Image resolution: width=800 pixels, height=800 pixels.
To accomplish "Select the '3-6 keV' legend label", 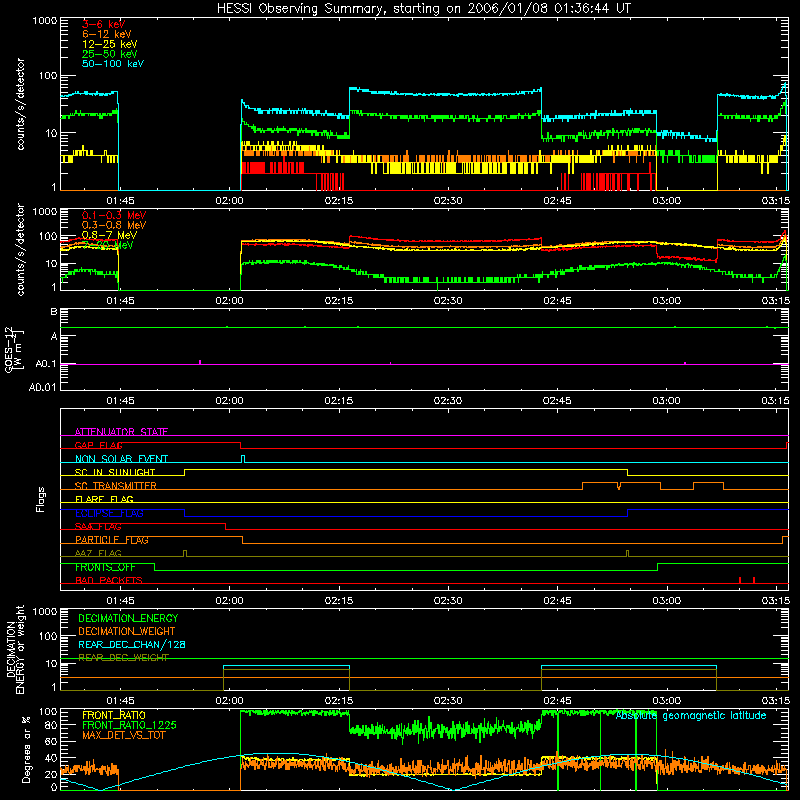I will [103, 24].
